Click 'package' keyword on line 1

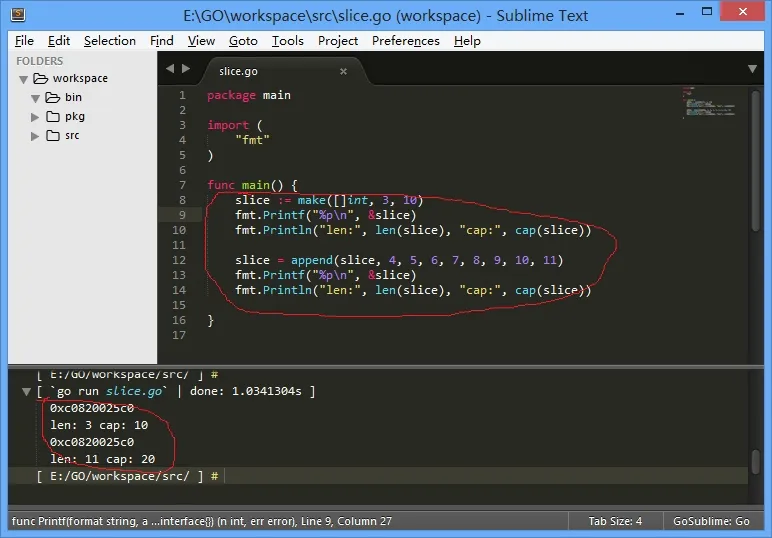[231, 95]
